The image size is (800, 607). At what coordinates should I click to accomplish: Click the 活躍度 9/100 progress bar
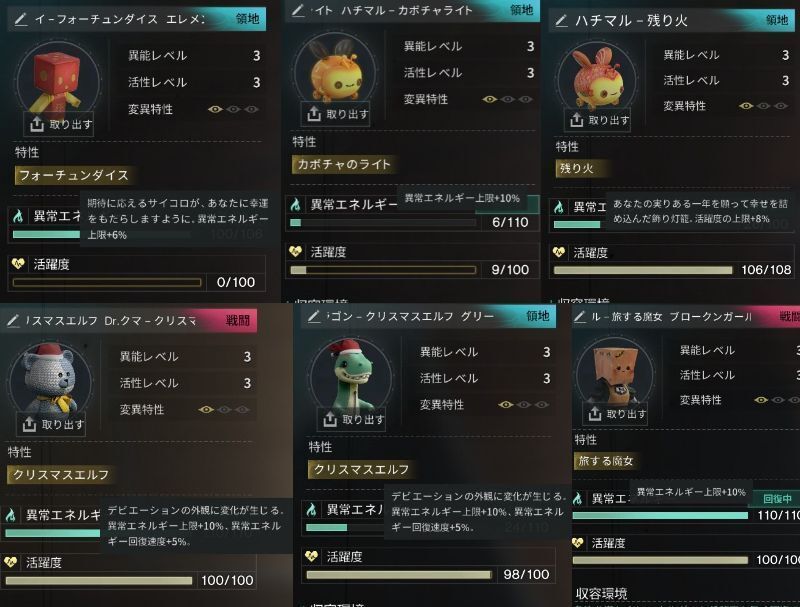tap(383, 270)
